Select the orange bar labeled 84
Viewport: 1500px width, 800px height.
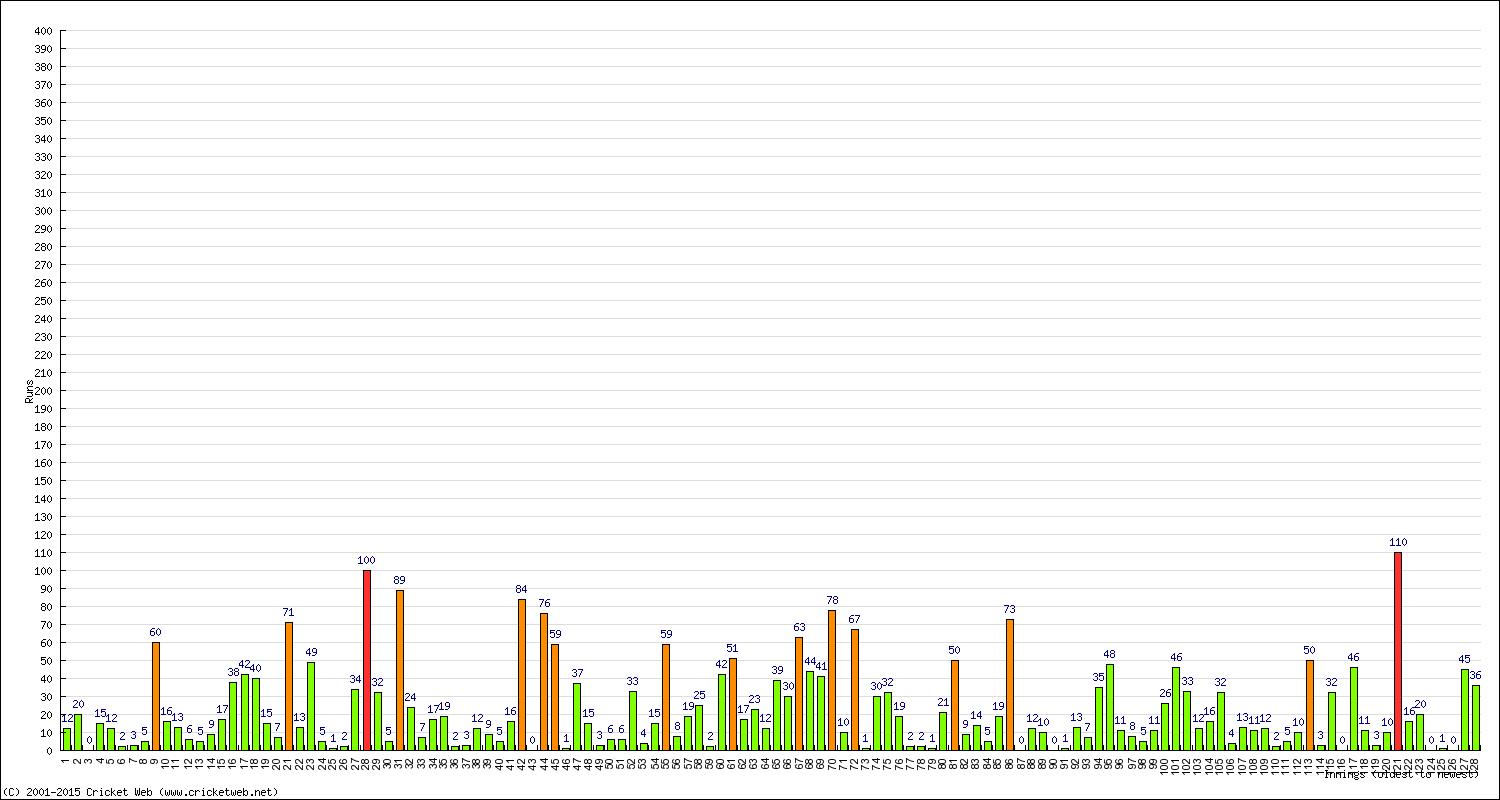[522, 674]
